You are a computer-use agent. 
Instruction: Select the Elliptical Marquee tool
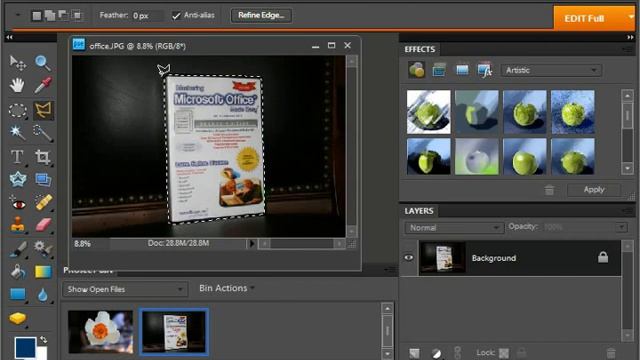coord(18,110)
